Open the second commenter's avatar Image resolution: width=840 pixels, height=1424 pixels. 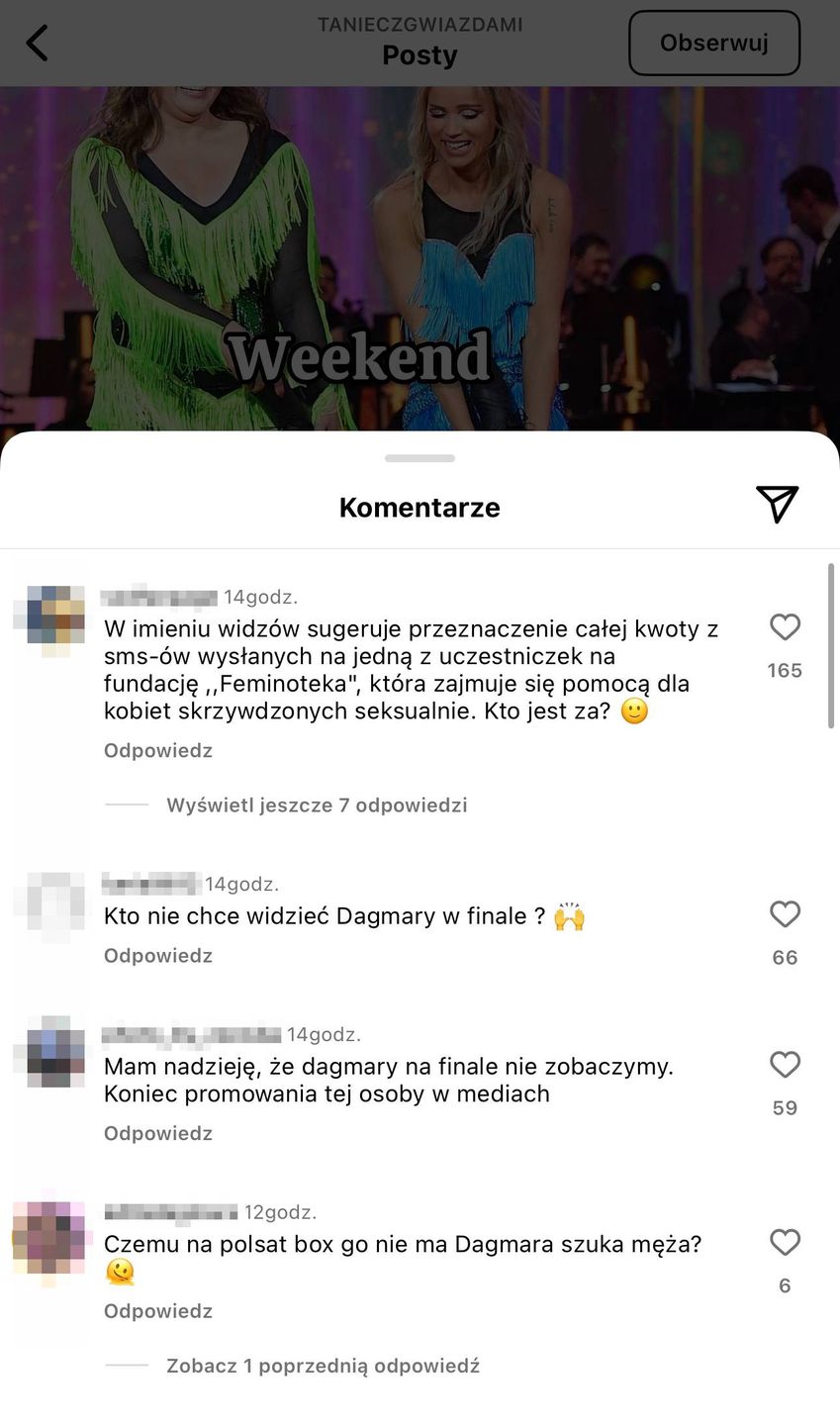click(x=48, y=907)
